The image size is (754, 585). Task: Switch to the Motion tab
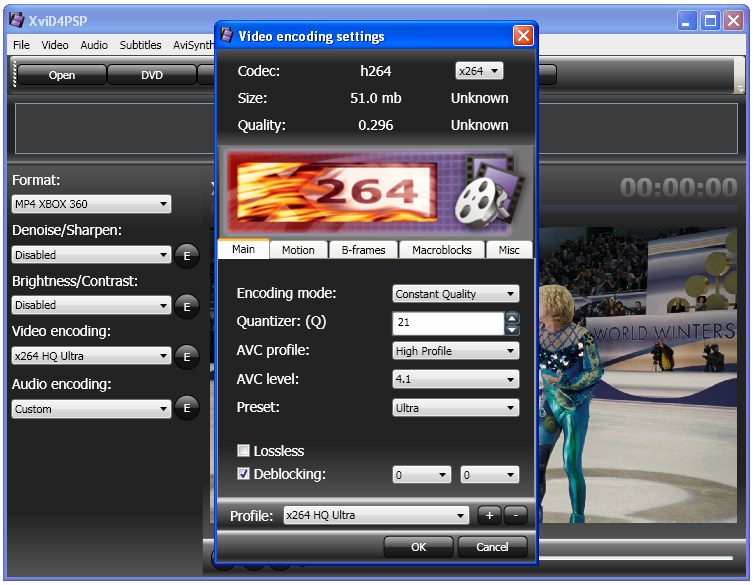(298, 250)
